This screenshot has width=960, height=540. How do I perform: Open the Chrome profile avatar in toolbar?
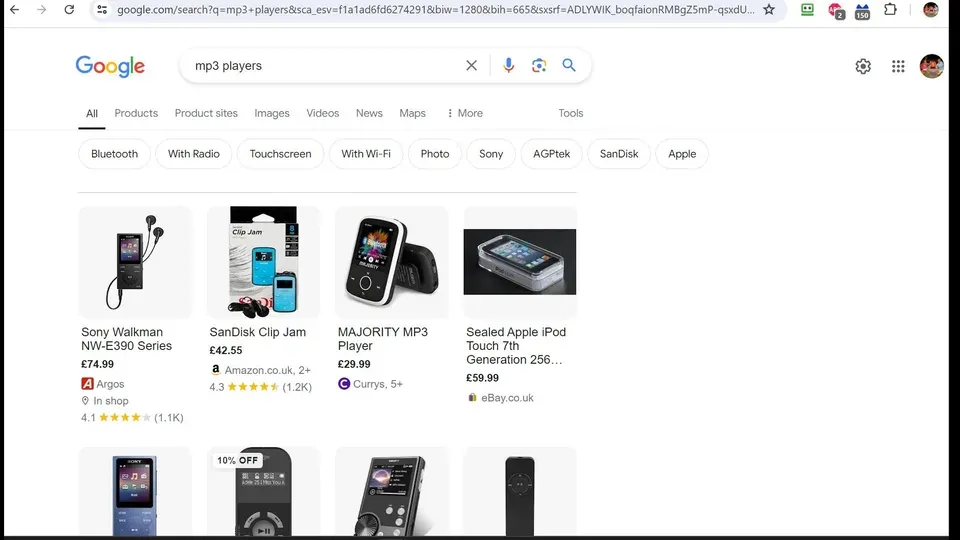click(x=931, y=10)
